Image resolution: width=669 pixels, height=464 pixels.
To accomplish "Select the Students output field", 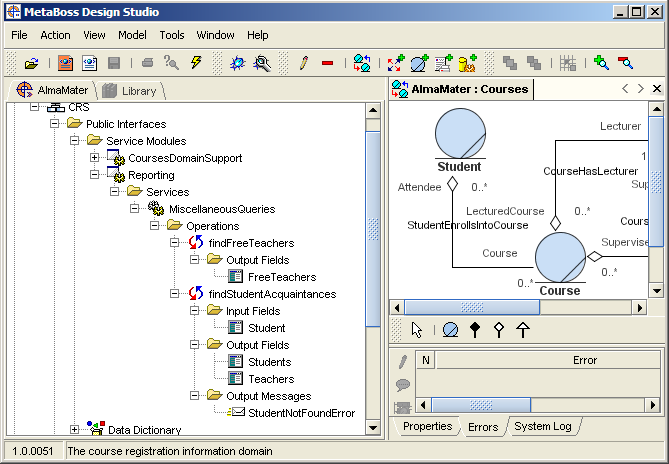I will click(x=269, y=362).
